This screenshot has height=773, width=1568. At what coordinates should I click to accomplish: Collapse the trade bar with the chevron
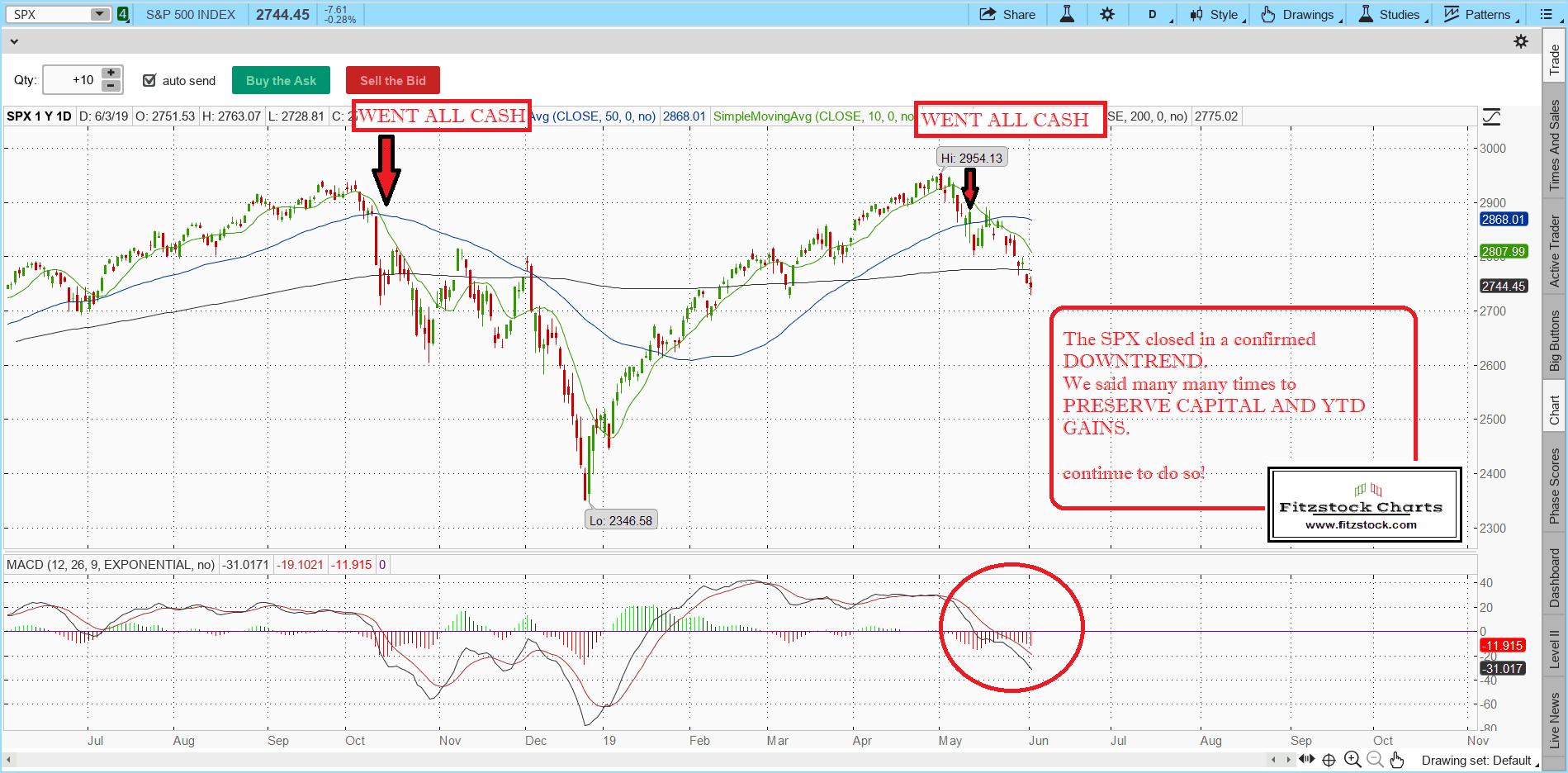13,41
